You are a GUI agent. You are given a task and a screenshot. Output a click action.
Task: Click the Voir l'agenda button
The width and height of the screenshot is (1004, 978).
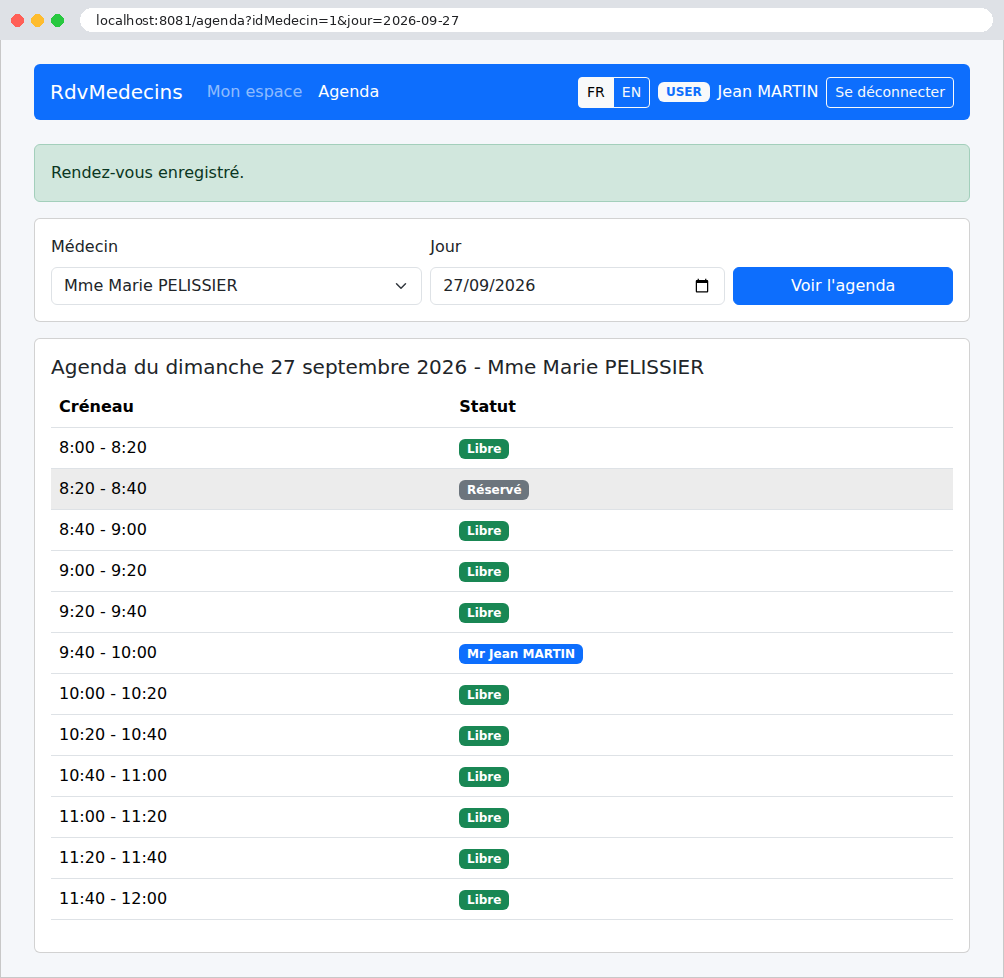click(842, 286)
